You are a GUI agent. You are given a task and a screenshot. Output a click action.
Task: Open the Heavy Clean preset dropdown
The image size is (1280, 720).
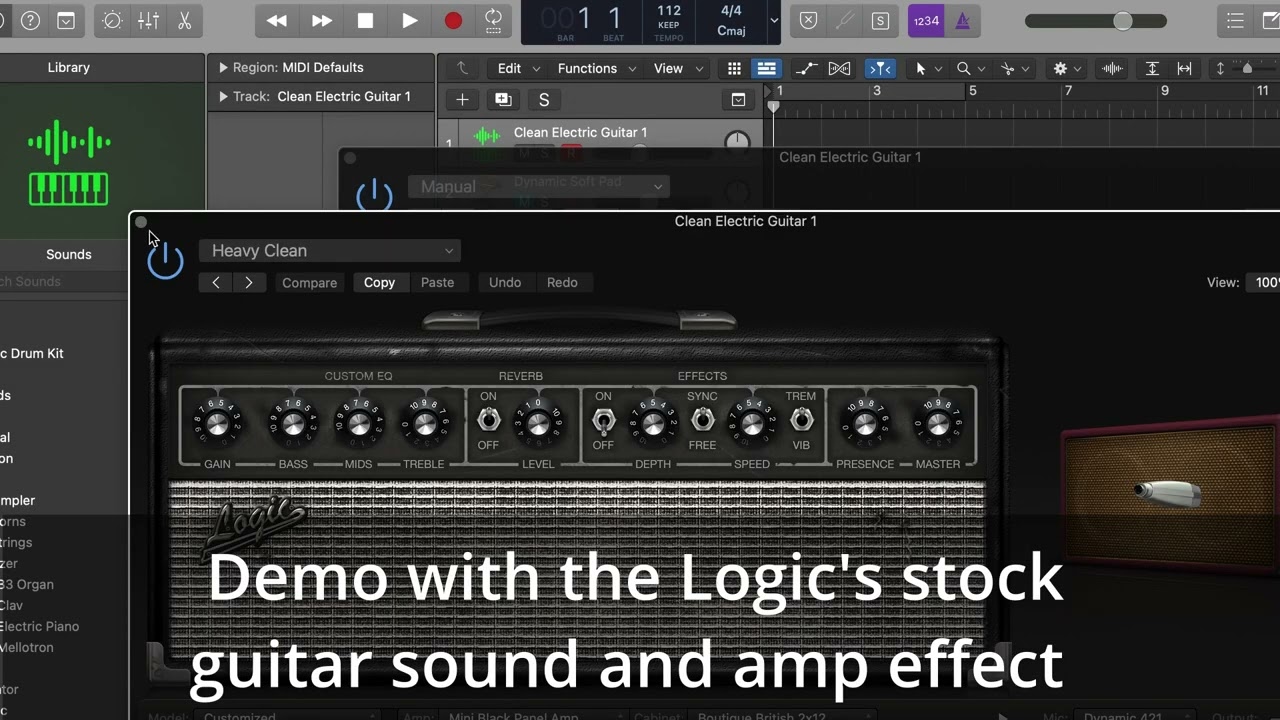pos(329,251)
